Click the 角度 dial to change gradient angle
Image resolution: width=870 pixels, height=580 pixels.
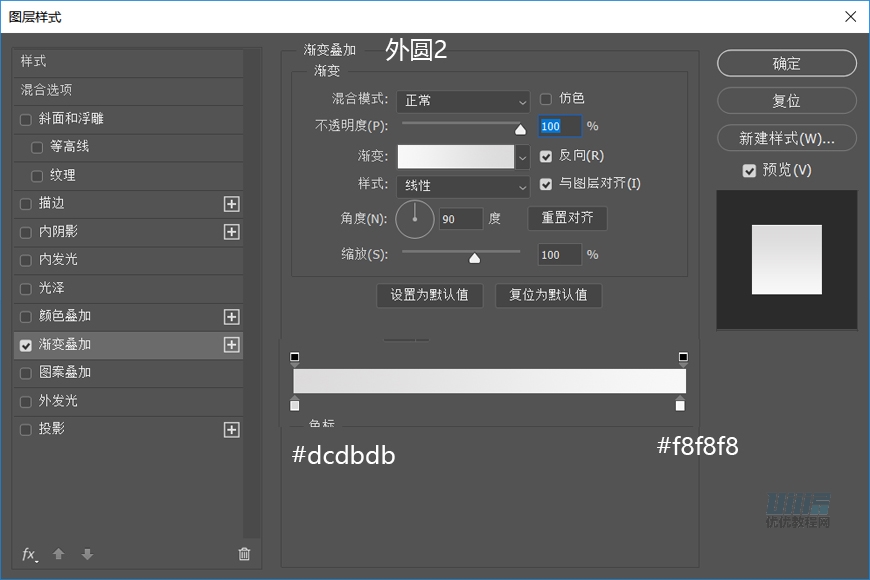[415, 219]
